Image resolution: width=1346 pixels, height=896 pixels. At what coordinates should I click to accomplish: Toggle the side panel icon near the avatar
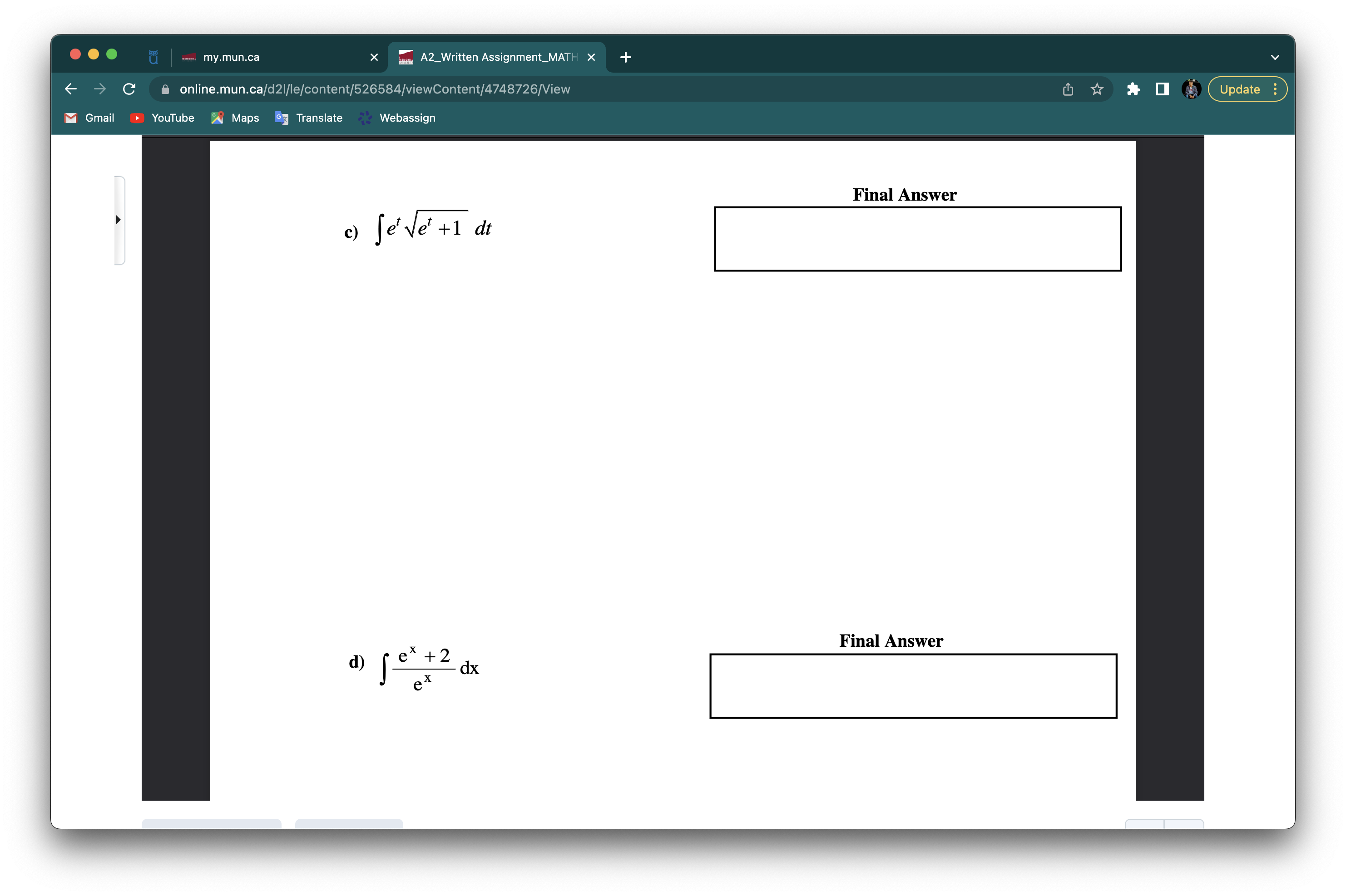(1163, 89)
